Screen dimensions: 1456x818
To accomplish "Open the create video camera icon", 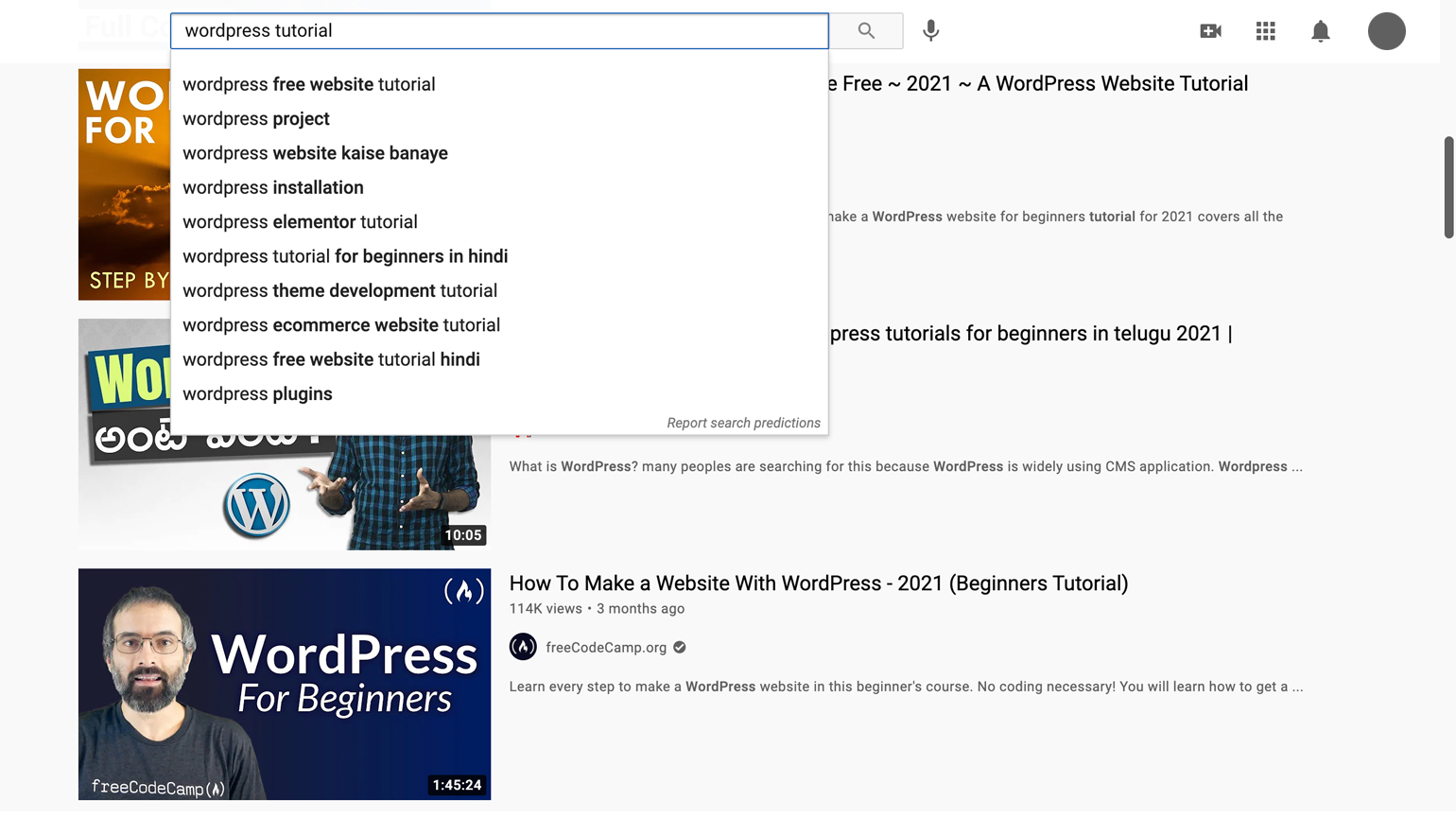I will (1210, 31).
